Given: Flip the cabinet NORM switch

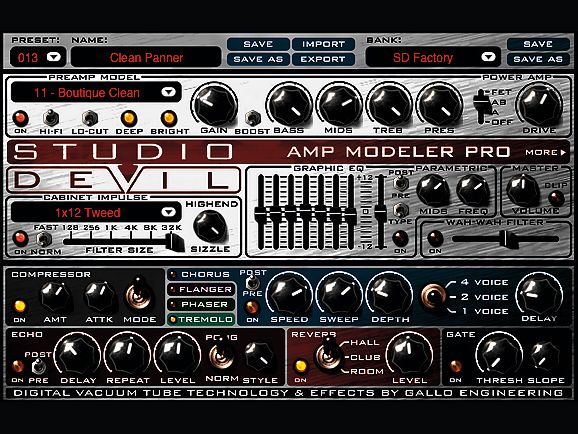Looking at the screenshot, I should (x=44, y=239).
